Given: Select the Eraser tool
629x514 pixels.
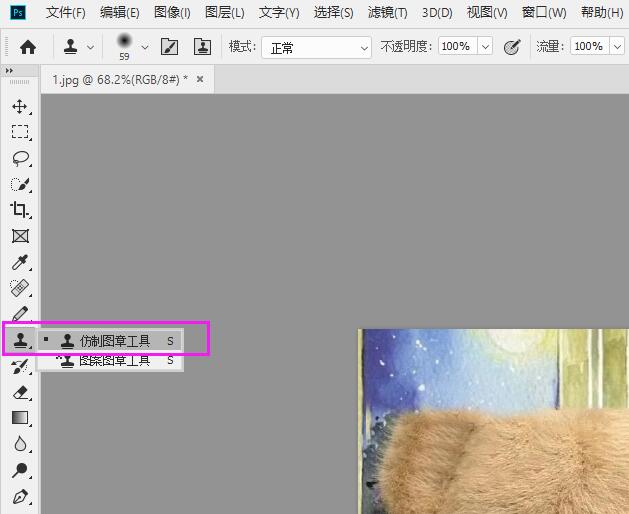Looking at the screenshot, I should coord(20,392).
